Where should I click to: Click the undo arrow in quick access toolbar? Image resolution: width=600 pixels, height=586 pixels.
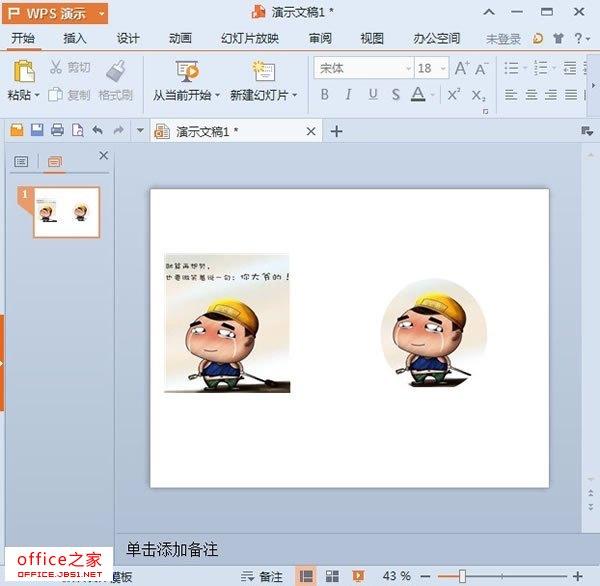coord(97,131)
